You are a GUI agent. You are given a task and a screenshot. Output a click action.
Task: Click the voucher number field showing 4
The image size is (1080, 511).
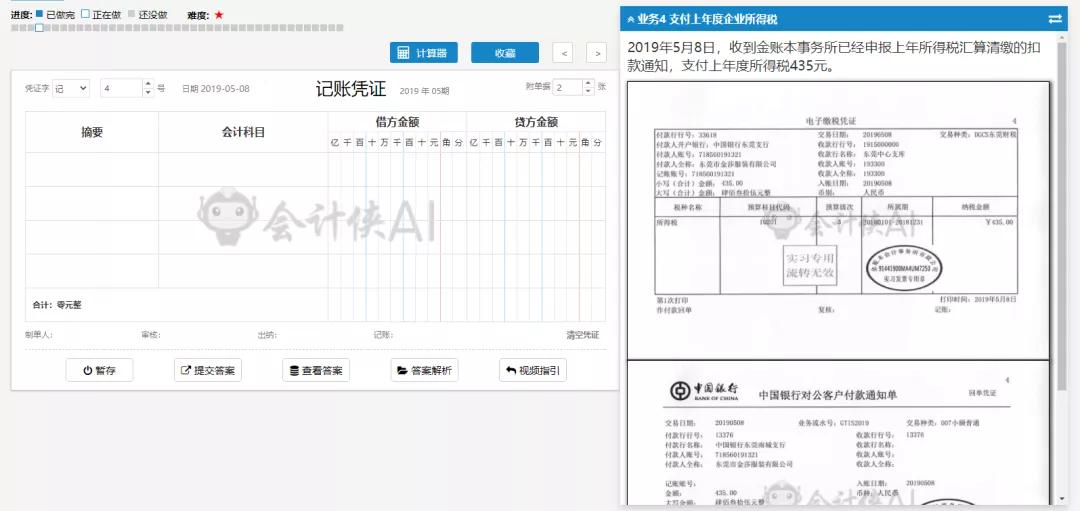click(x=121, y=88)
